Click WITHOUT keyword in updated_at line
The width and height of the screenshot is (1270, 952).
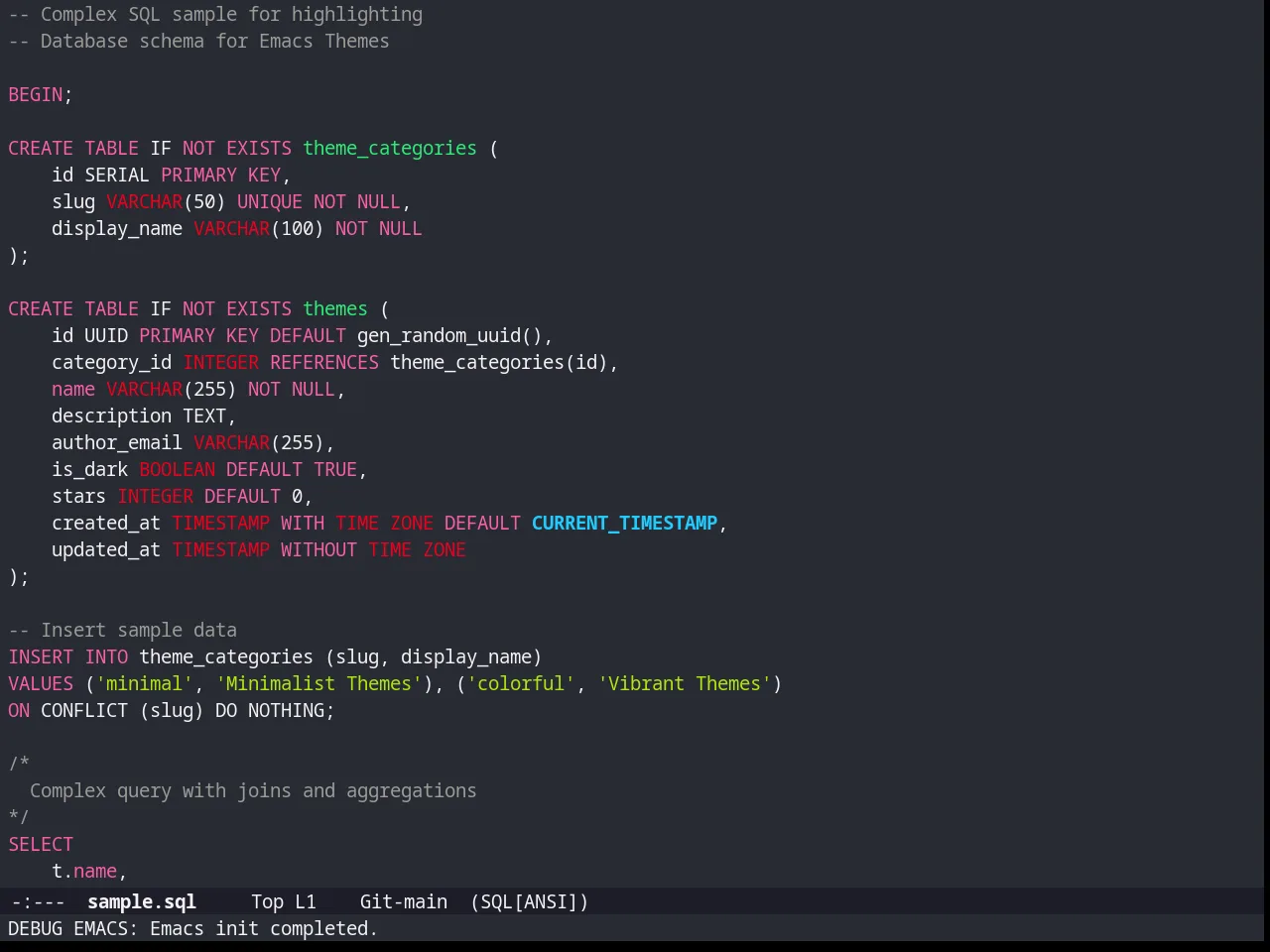(318, 549)
